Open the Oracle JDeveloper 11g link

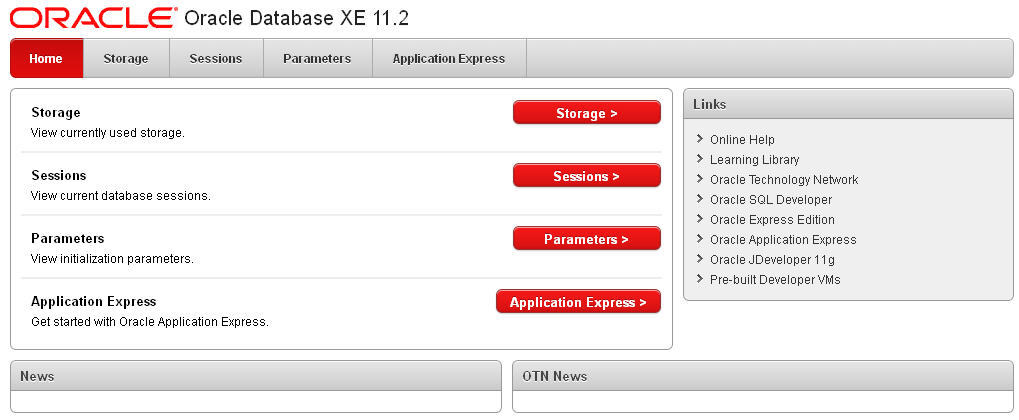pos(771,260)
